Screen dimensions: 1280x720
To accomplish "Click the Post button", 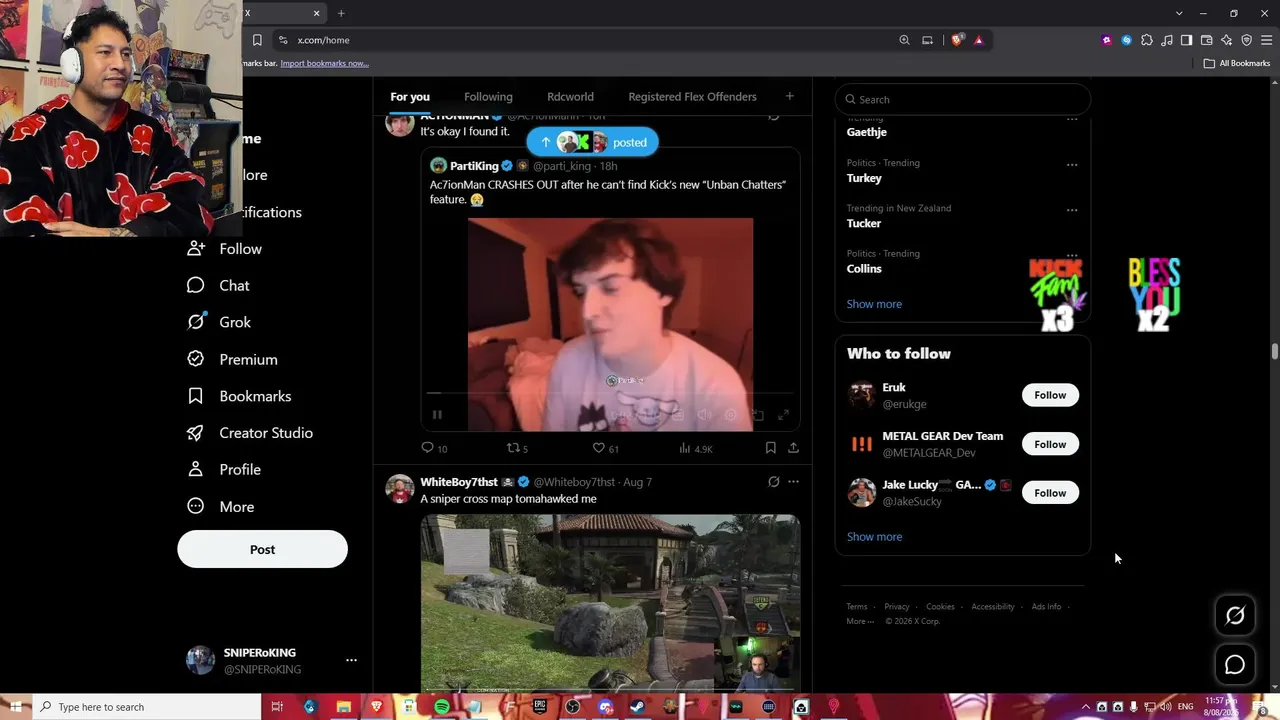I will [262, 549].
